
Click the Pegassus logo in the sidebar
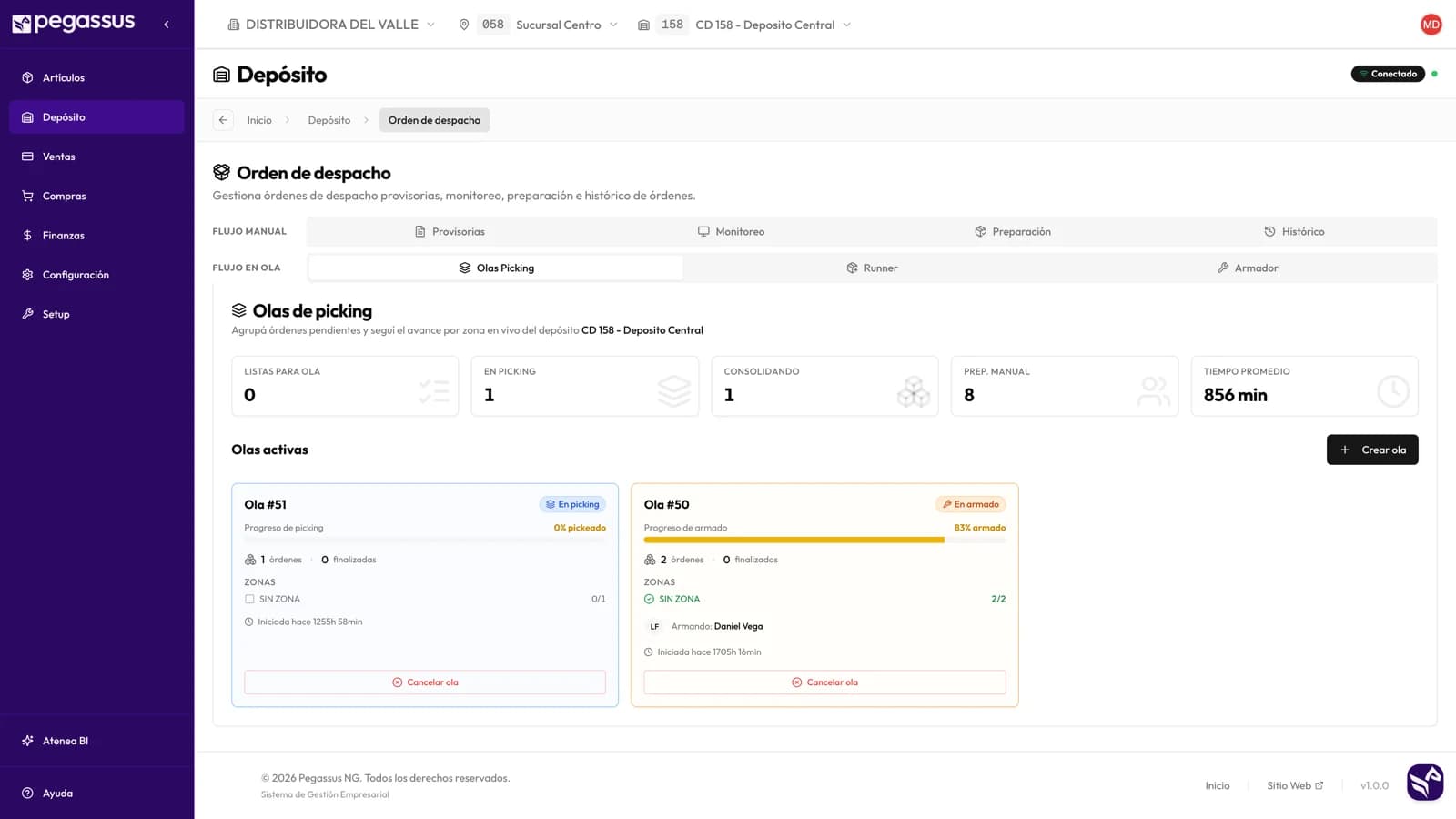click(x=73, y=23)
